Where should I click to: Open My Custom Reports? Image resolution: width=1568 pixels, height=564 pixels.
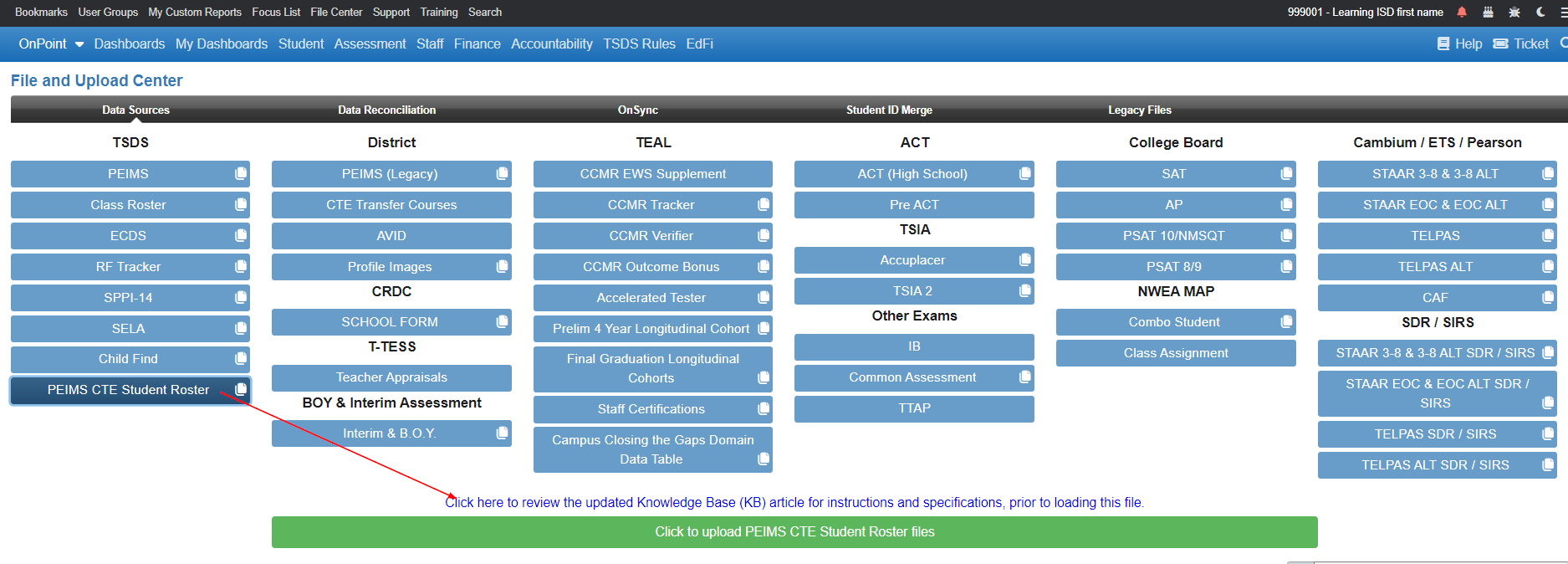click(x=195, y=12)
